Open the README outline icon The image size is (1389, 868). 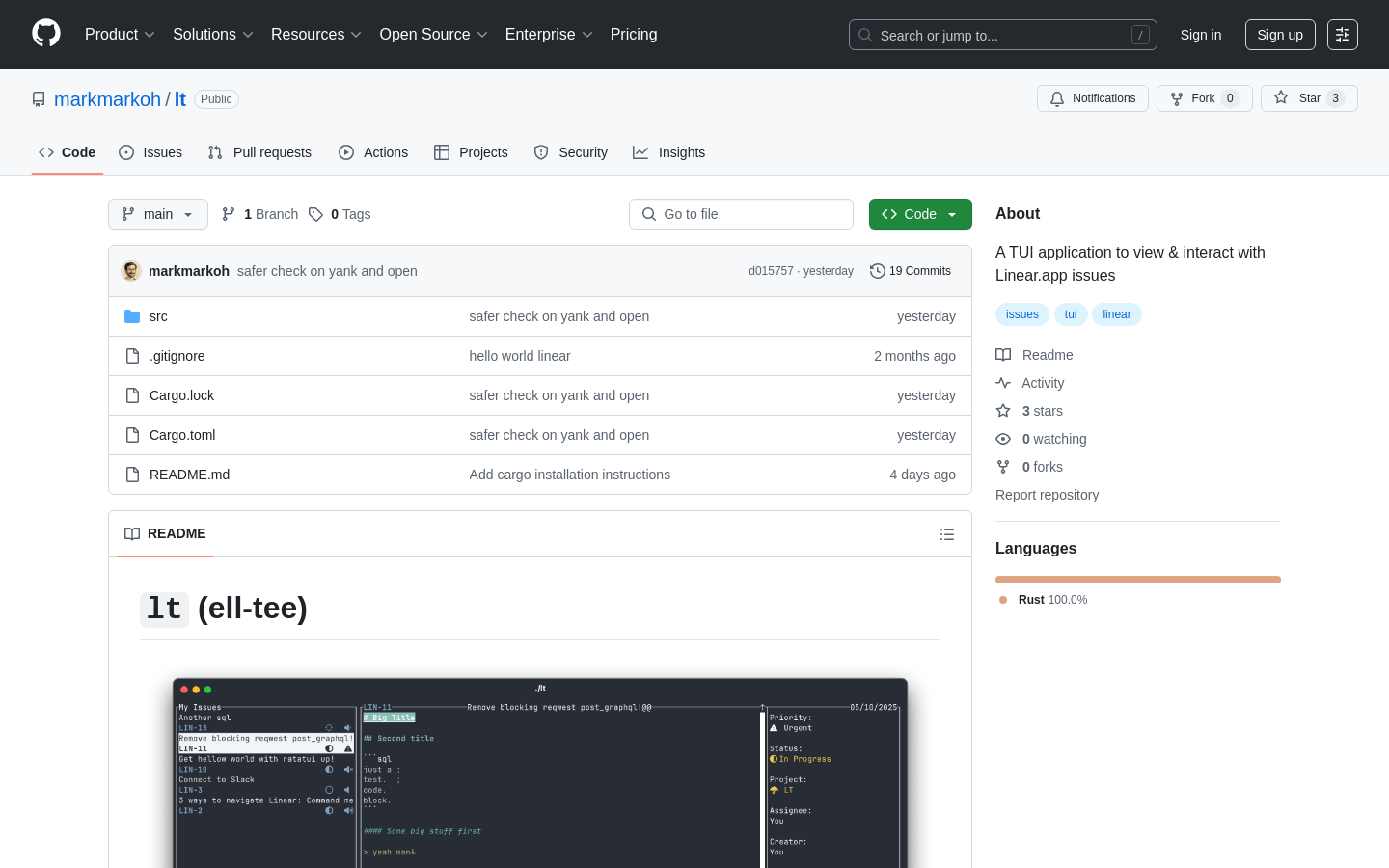(947, 534)
